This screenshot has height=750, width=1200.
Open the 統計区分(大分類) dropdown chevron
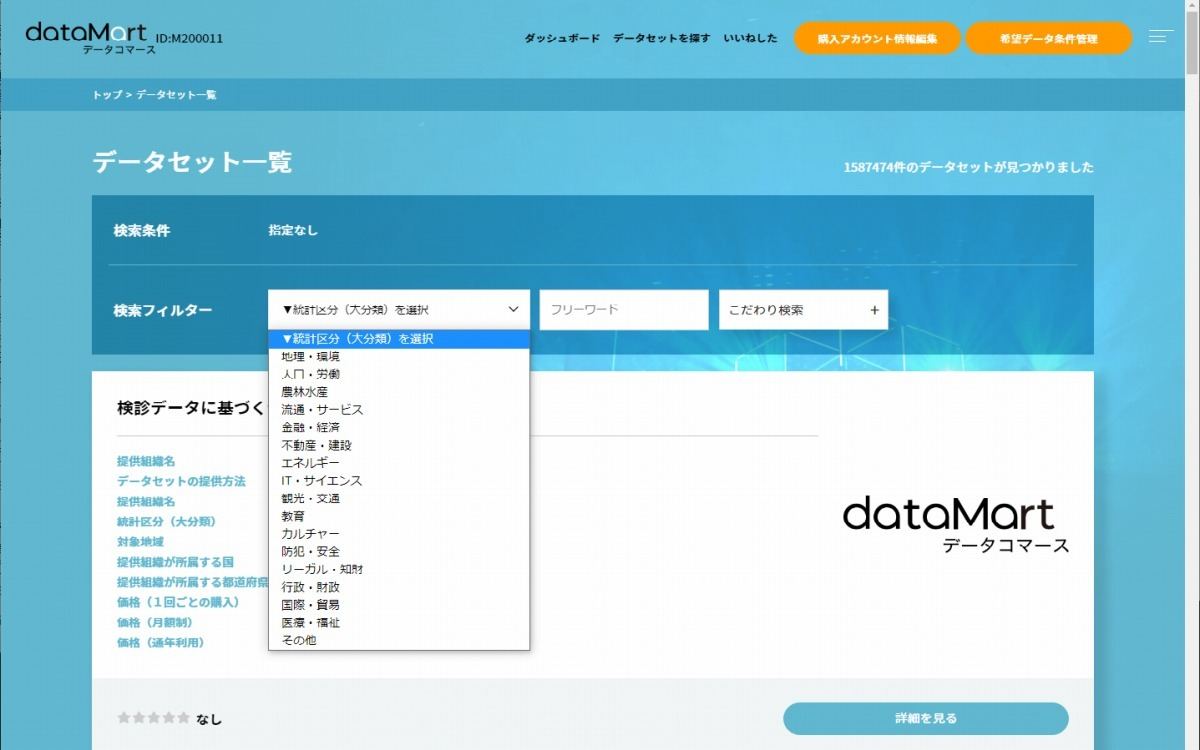point(514,310)
